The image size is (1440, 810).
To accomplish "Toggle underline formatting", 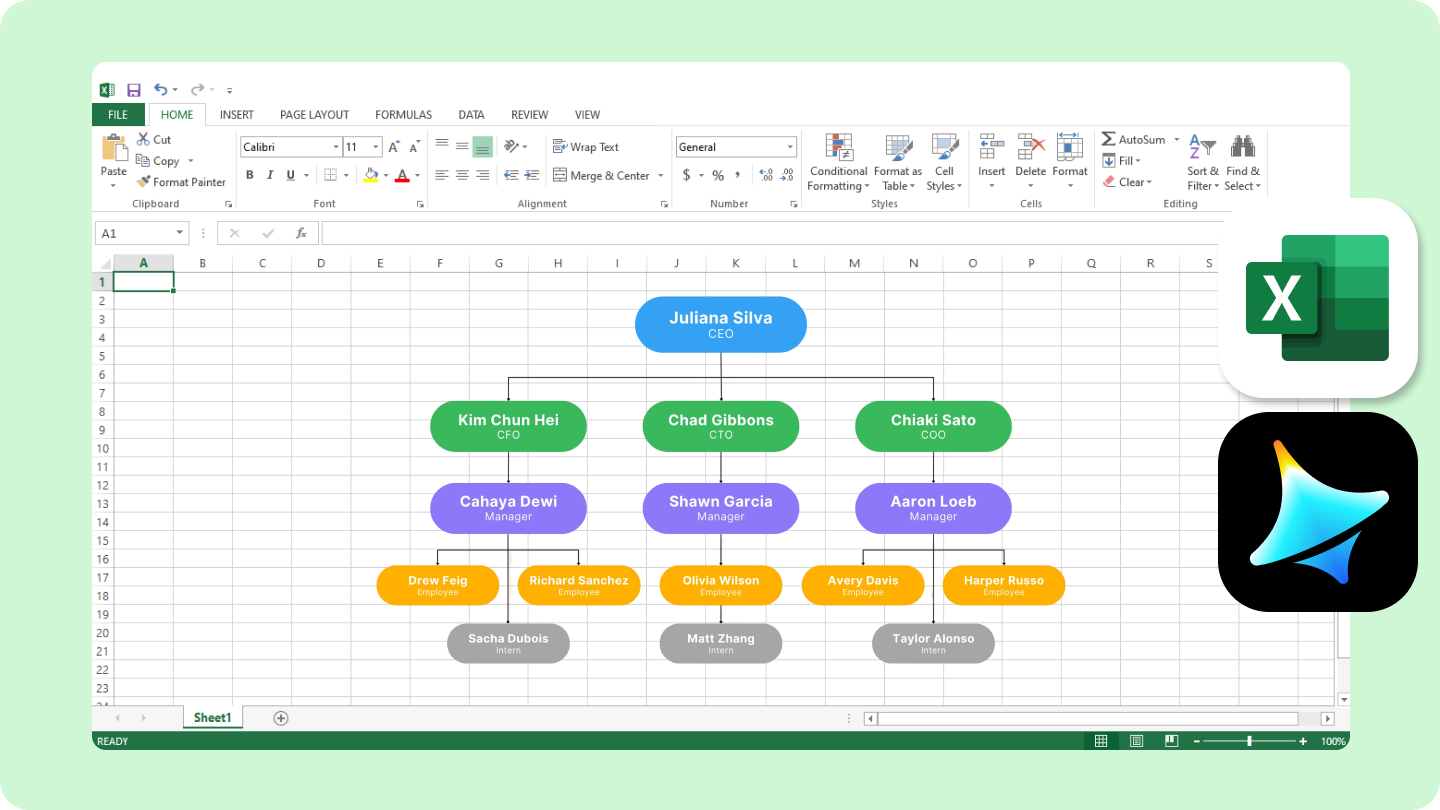I will (x=288, y=175).
